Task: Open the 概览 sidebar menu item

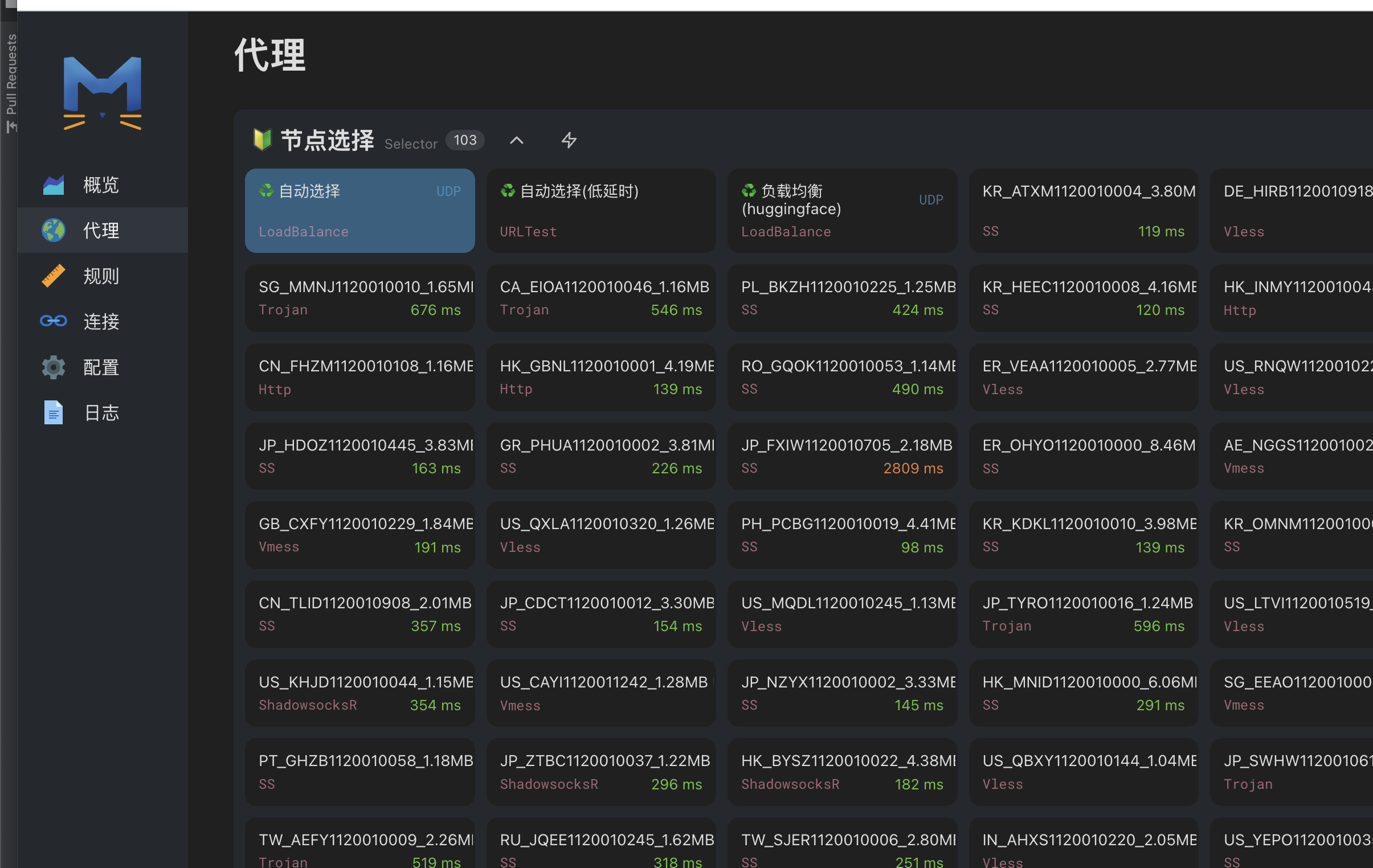Action: tap(101, 185)
